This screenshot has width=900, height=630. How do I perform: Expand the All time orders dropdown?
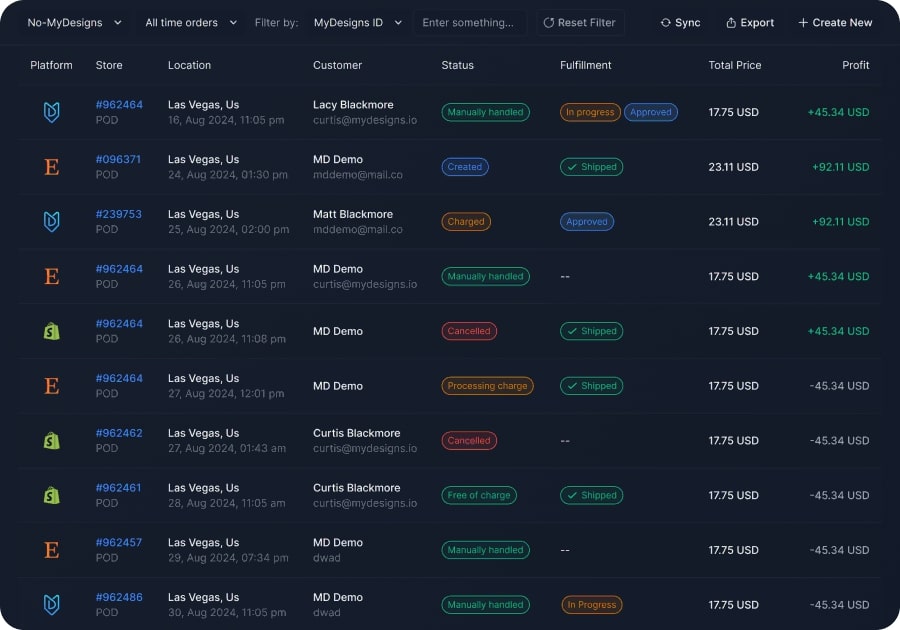[187, 22]
